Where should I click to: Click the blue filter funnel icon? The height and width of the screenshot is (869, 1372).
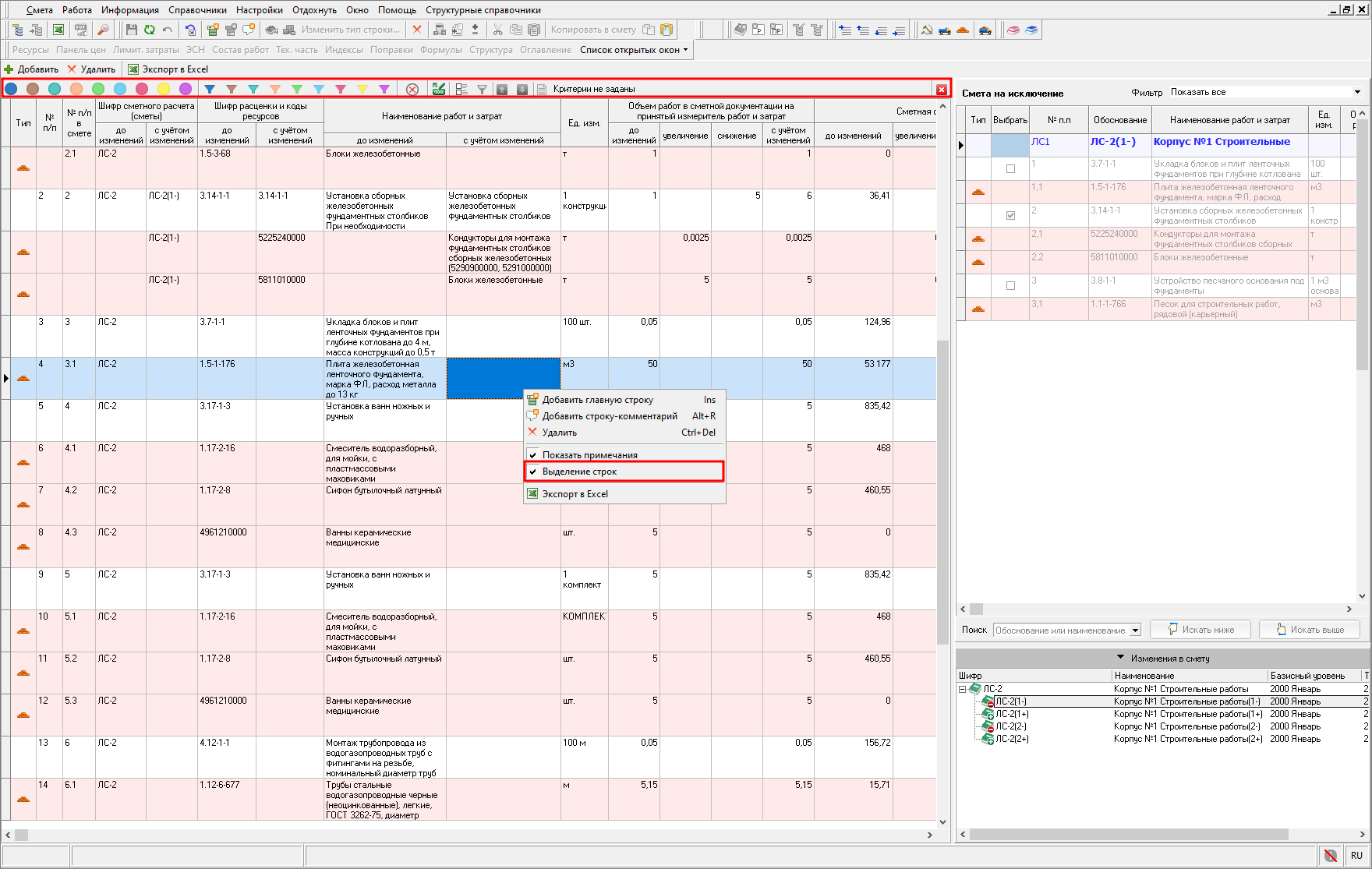(x=210, y=89)
